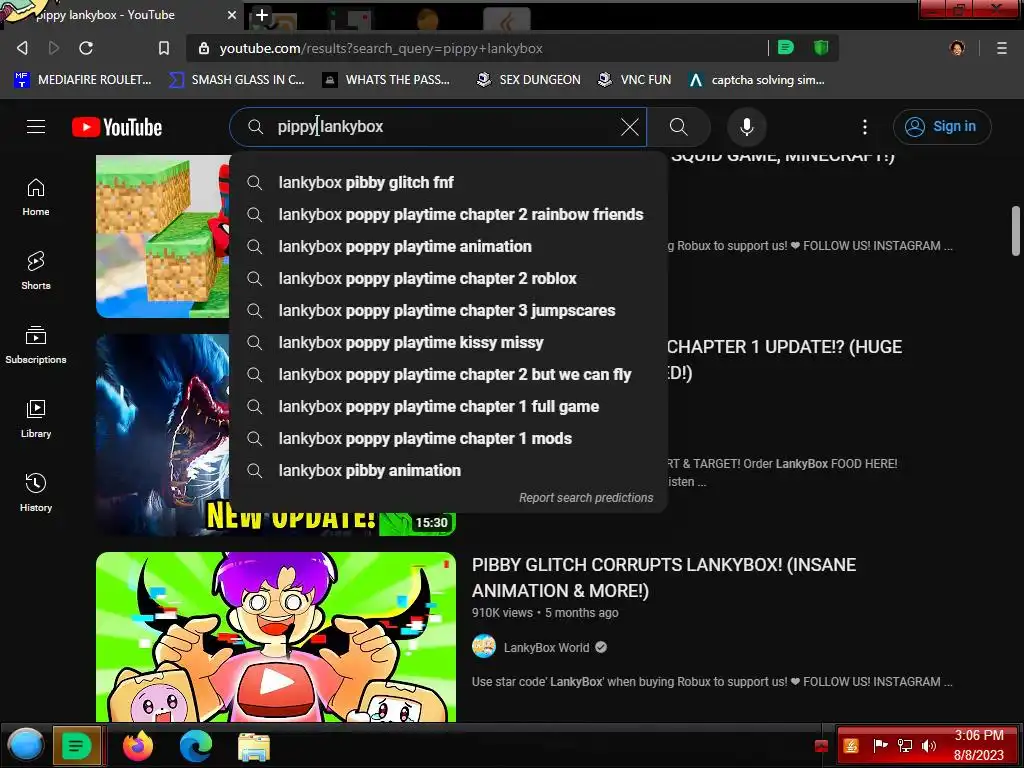Select suggestion chapter 2 rainbow friends

click(x=448, y=214)
